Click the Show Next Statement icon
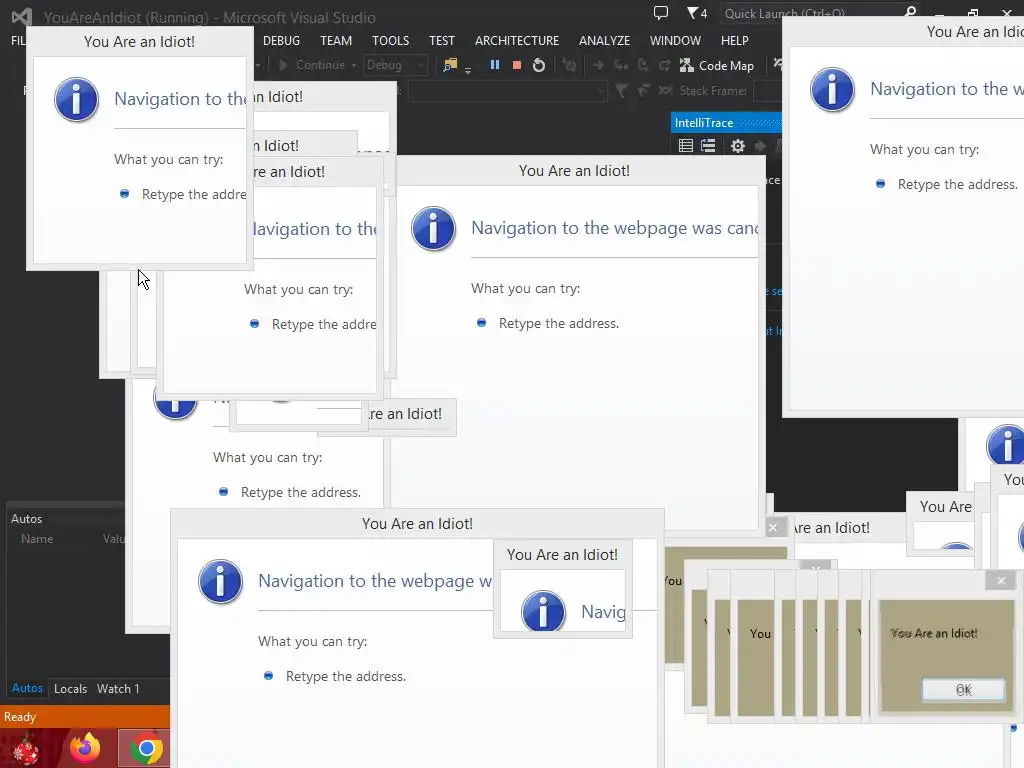1024x768 pixels. [598, 65]
